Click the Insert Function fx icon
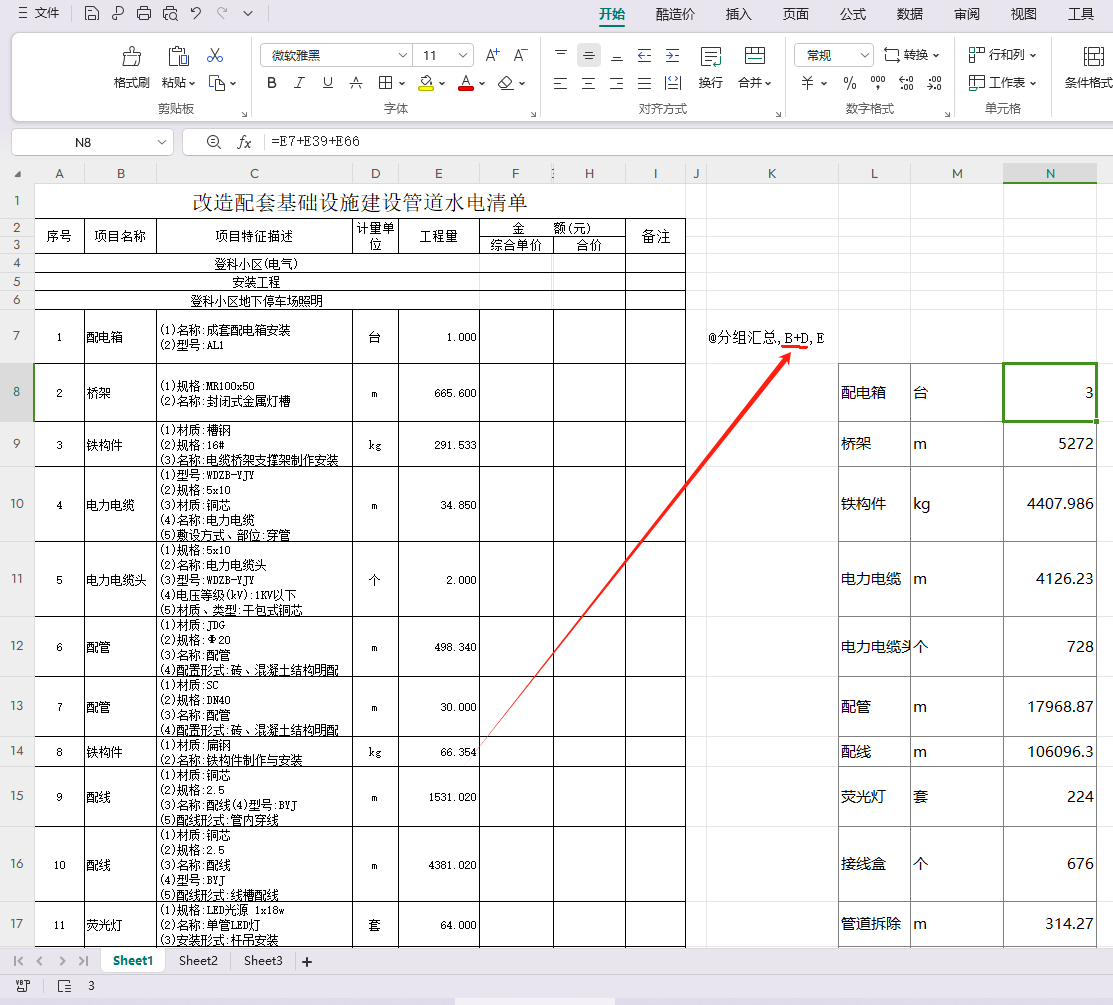Screen dimensions: 1113x1005 [244, 142]
